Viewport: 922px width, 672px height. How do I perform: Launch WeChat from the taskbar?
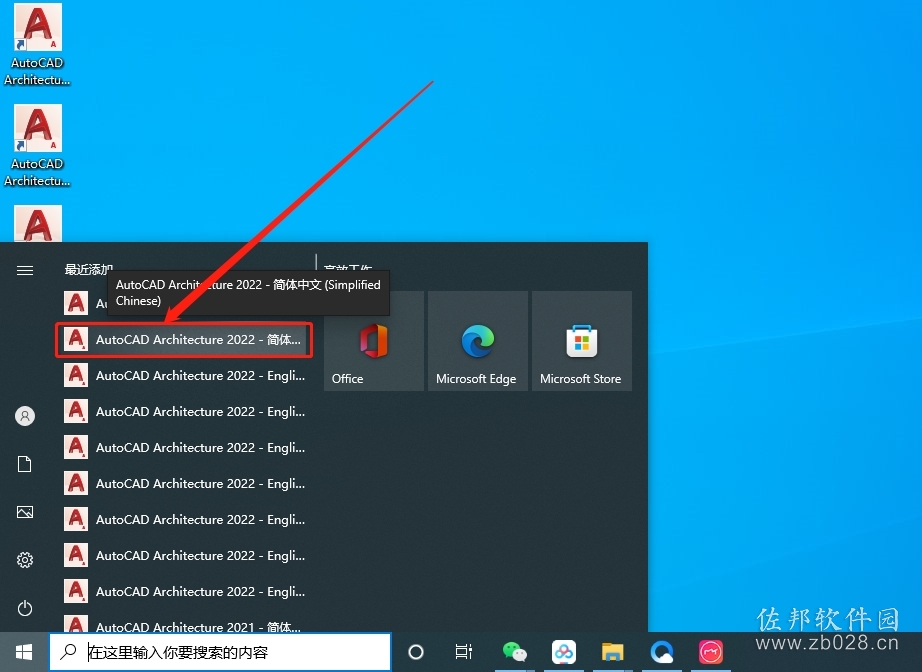pyautogui.click(x=515, y=652)
